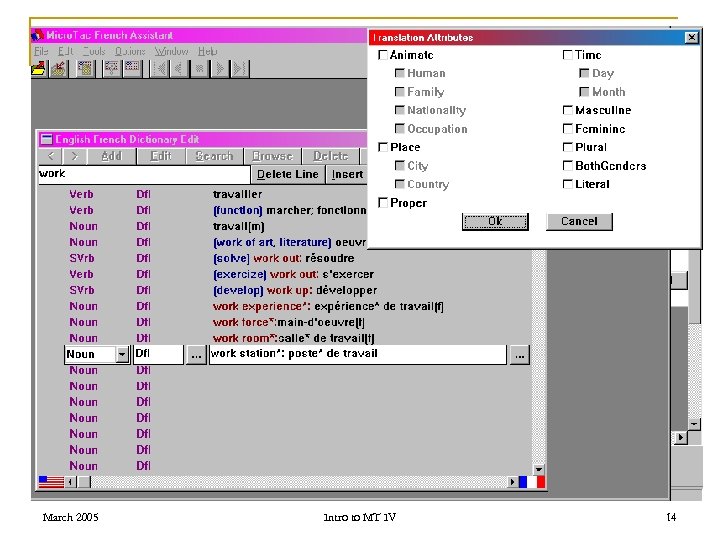Click the Edit button in dictionary toolbar
Screen dimensions: 720x540
click(x=161, y=156)
